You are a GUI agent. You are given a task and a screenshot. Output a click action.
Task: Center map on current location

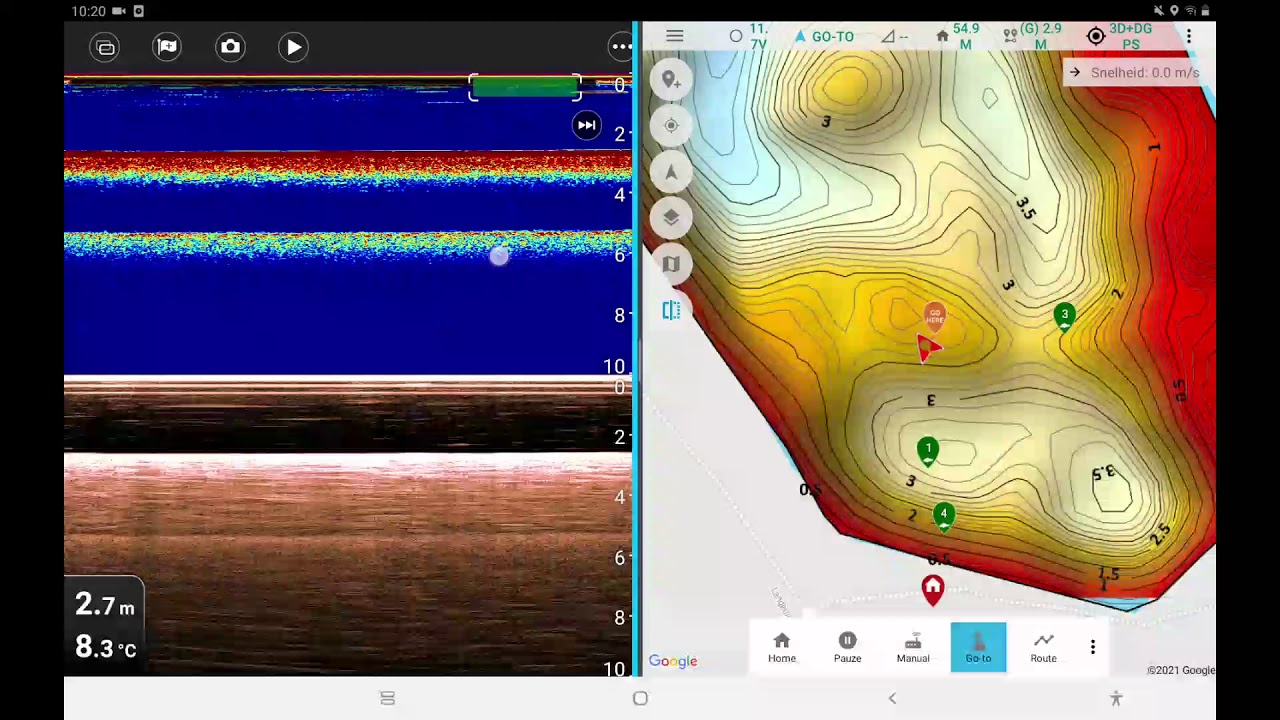click(671, 126)
